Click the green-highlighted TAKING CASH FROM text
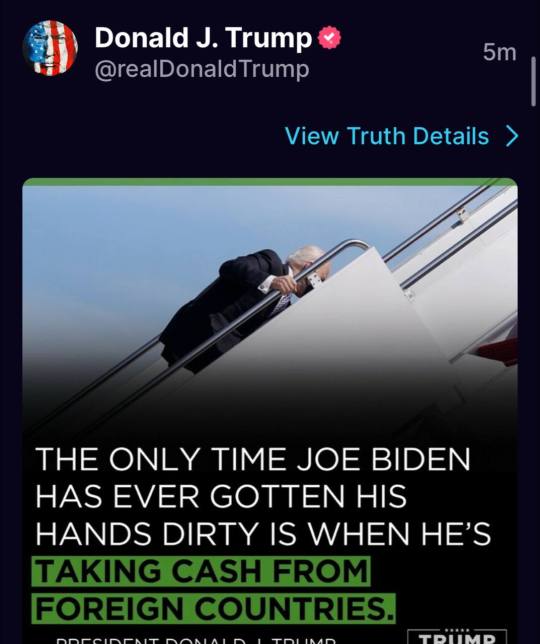 pyautogui.click(x=201, y=571)
